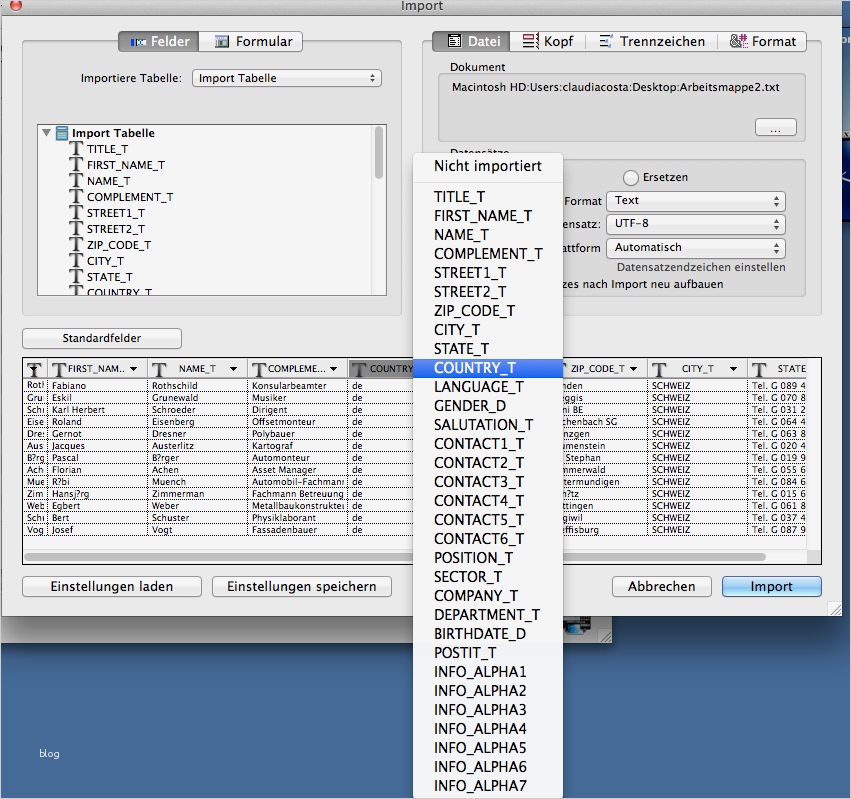Close the Import dialog with red button
Viewport: 851px width, 799px height.
[16, 5]
